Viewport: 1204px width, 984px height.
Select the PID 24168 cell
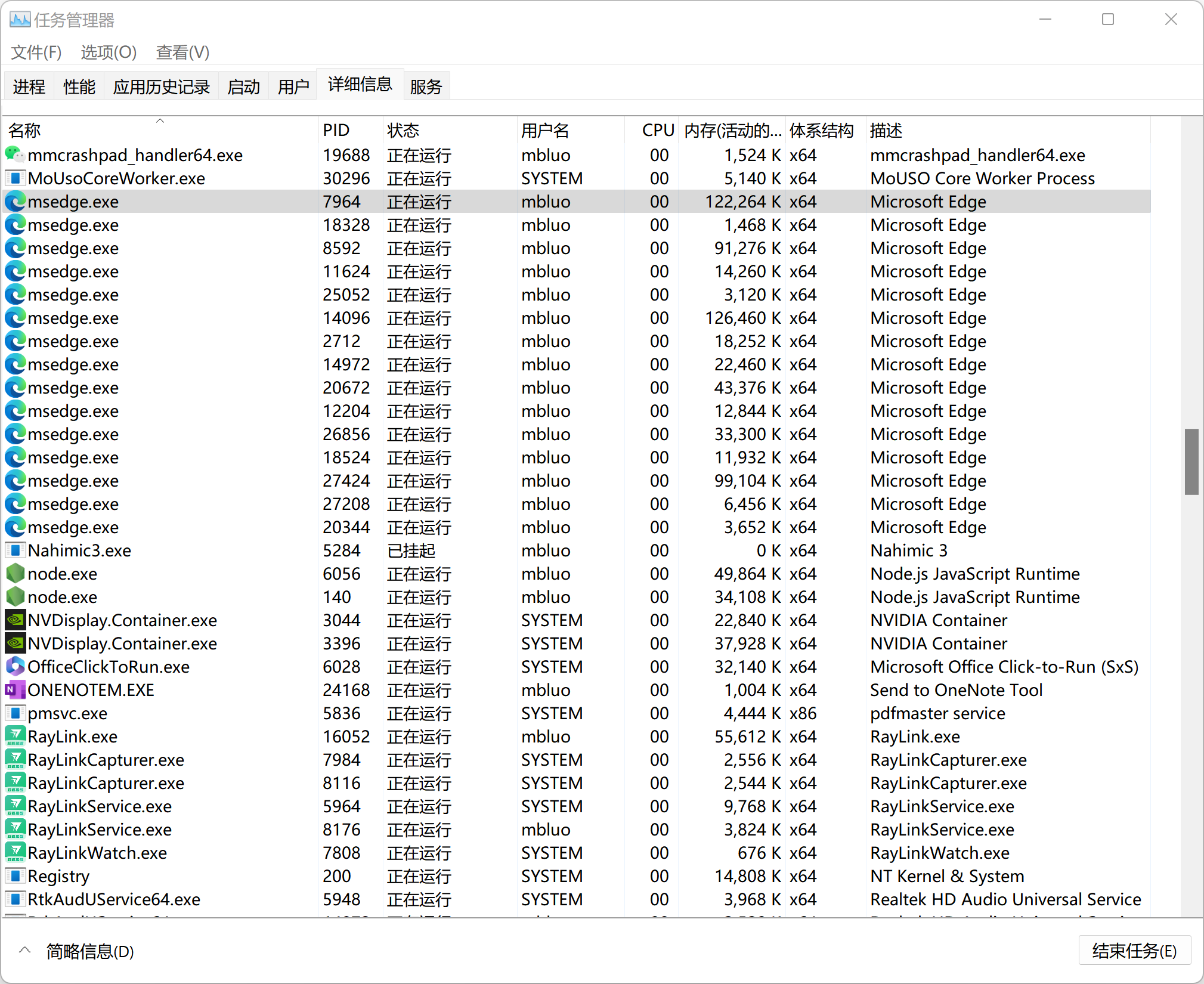[346, 690]
